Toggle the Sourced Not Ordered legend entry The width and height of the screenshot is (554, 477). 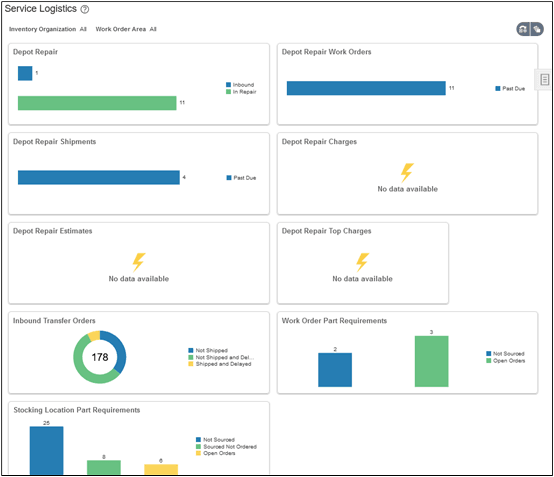click(x=226, y=447)
